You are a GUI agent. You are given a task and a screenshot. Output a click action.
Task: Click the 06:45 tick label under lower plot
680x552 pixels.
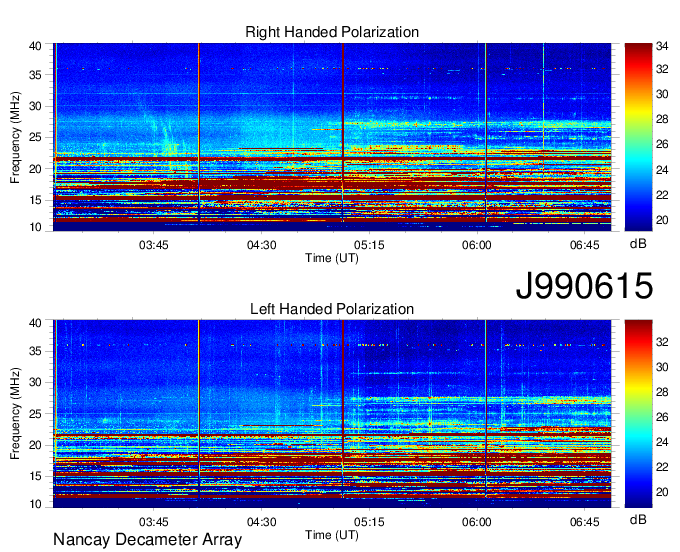point(585,522)
